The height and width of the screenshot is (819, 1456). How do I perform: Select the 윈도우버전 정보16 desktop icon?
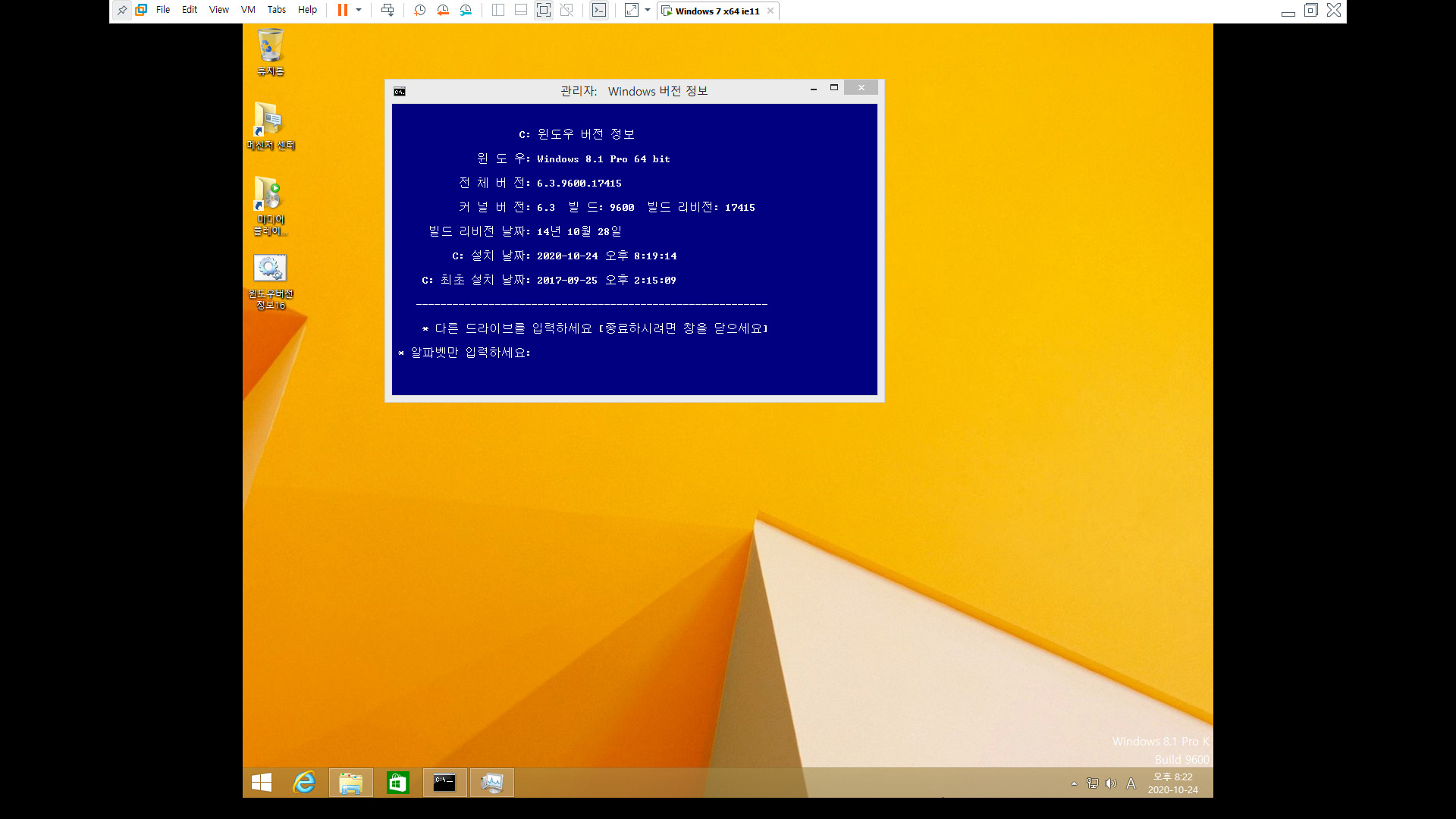click(271, 281)
